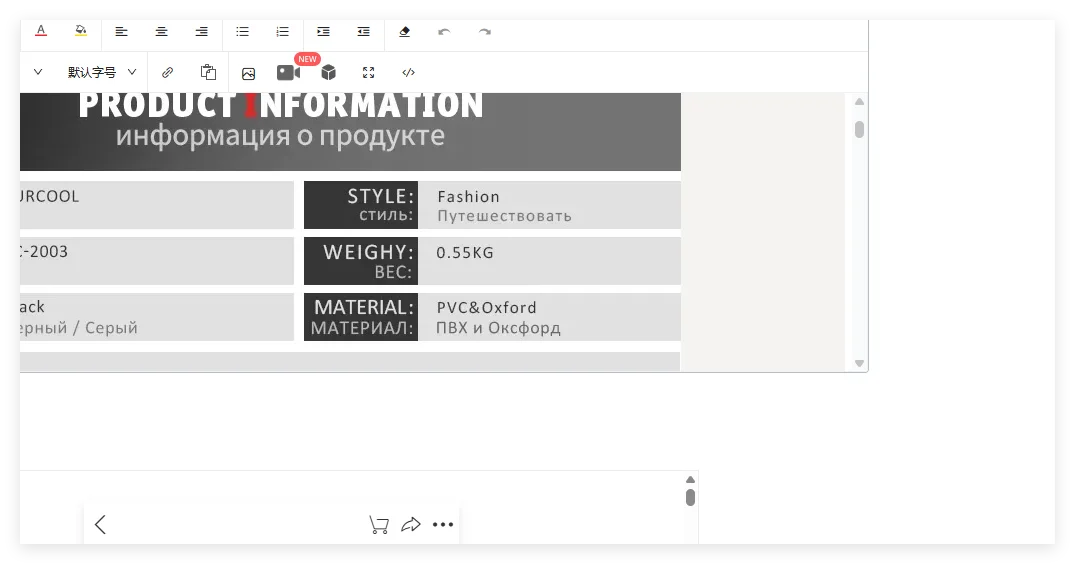Insert an image into the editor
The image size is (1075, 564).
[x=248, y=73]
